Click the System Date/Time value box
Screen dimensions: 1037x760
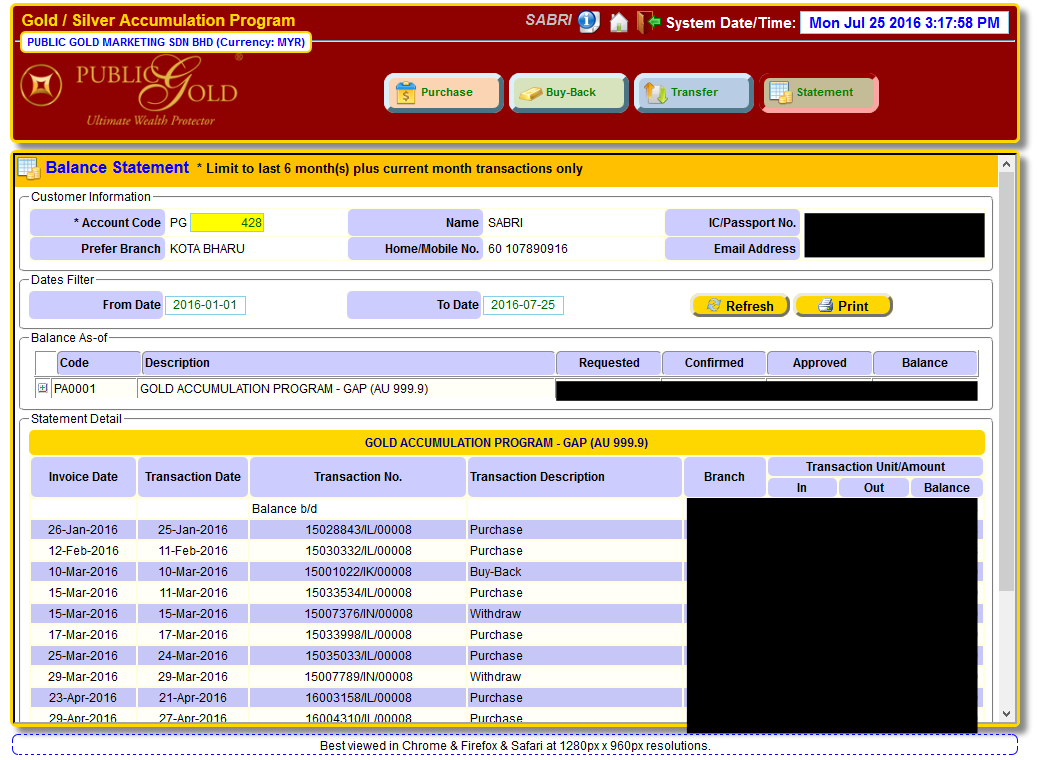(x=903, y=22)
